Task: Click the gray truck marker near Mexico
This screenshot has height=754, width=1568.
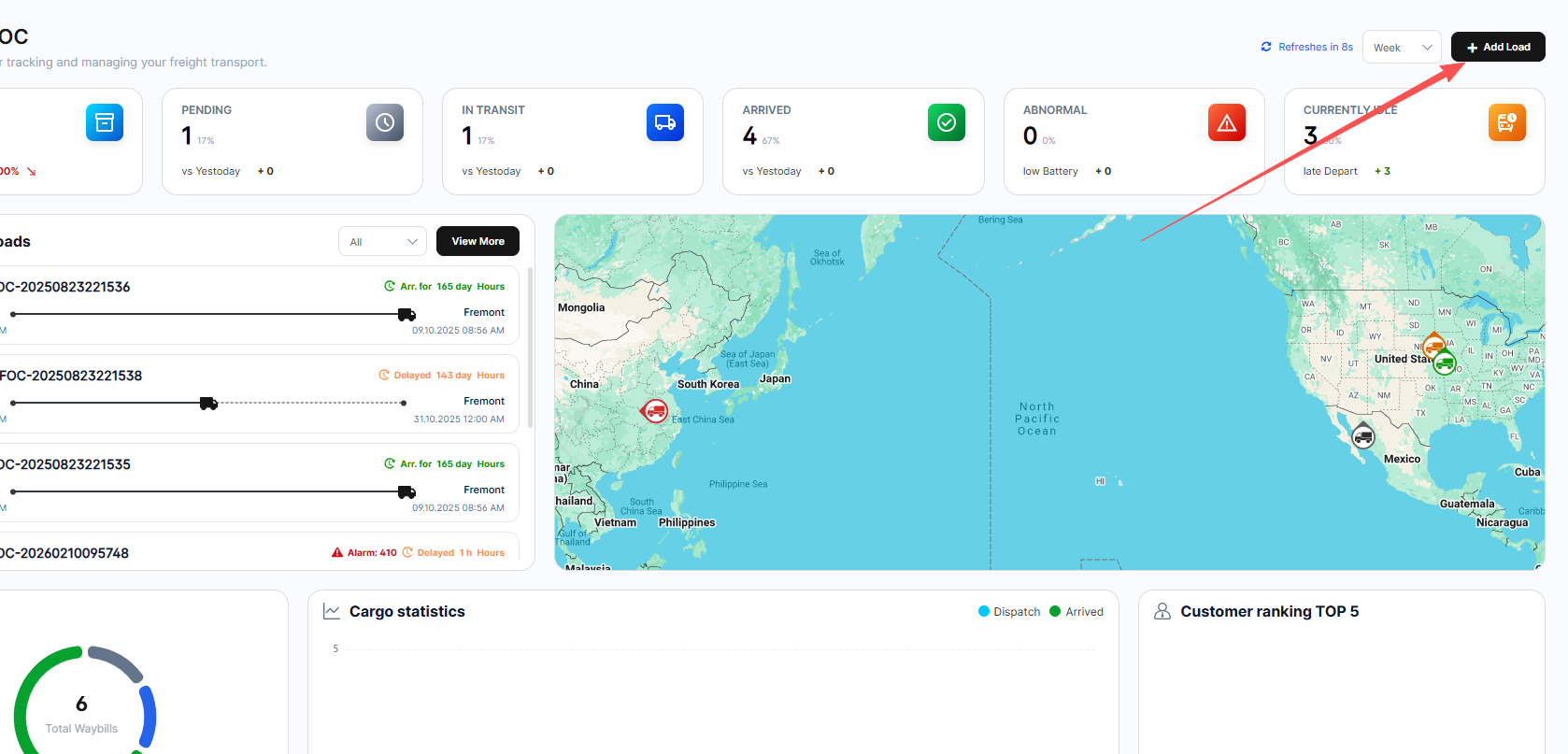Action: coord(1363,434)
